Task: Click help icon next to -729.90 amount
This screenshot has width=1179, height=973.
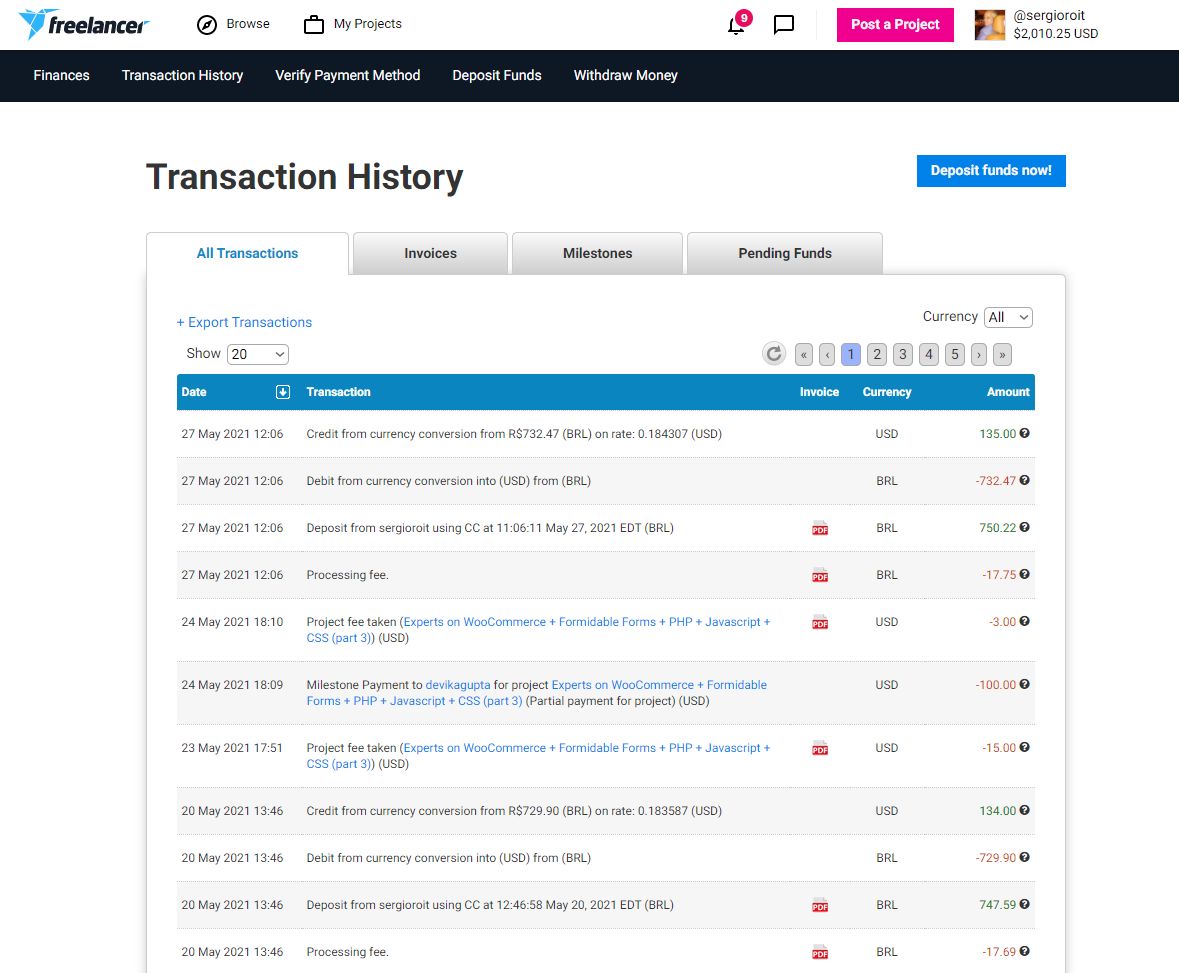Action: point(1024,857)
